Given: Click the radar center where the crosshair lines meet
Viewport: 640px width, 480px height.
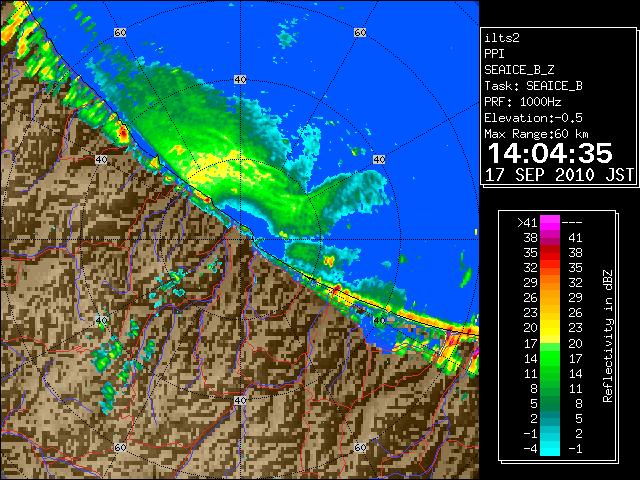Looking at the screenshot, I should pos(240,240).
